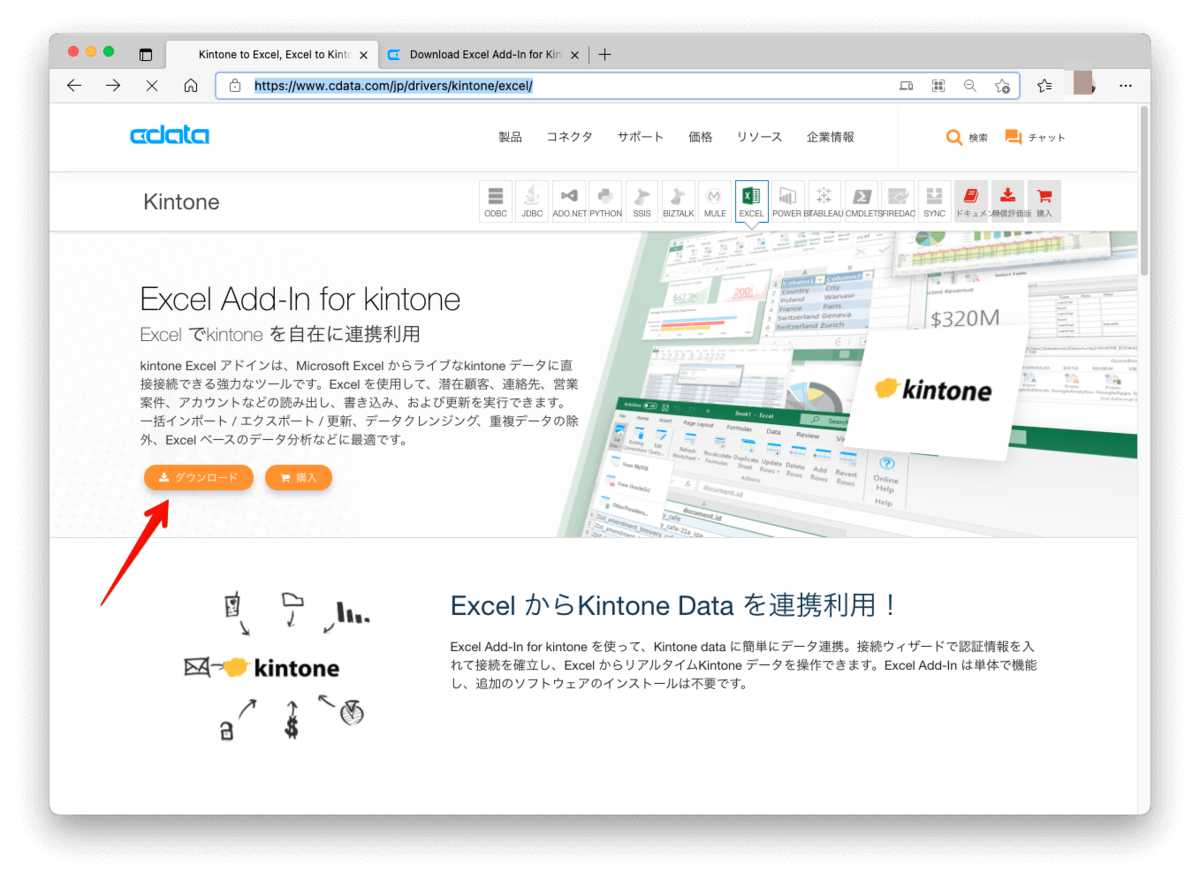The image size is (1200, 880).
Task: Close the Download Excel Add-In tab
Action: point(575,55)
